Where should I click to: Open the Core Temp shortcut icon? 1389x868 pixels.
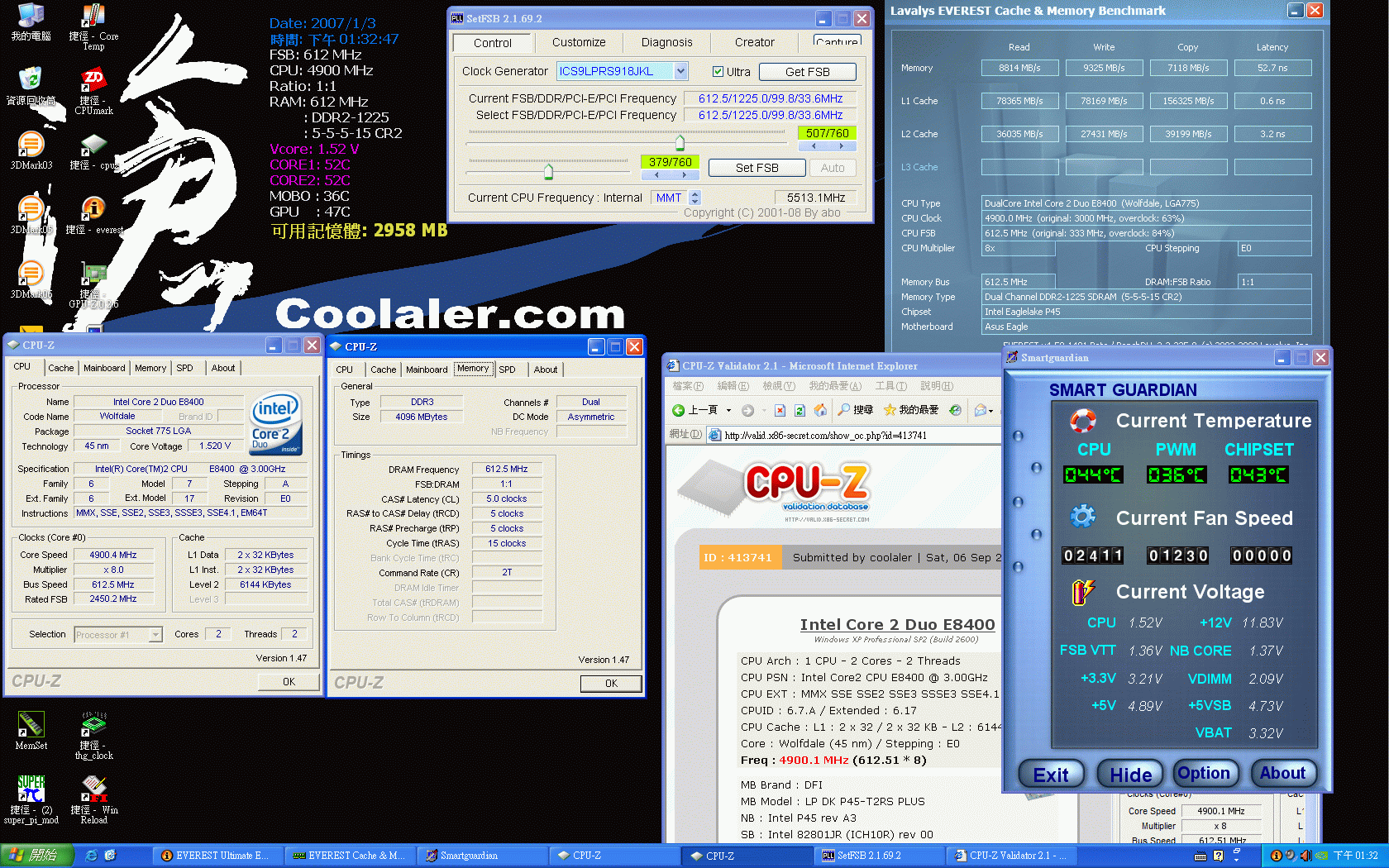pos(93,17)
